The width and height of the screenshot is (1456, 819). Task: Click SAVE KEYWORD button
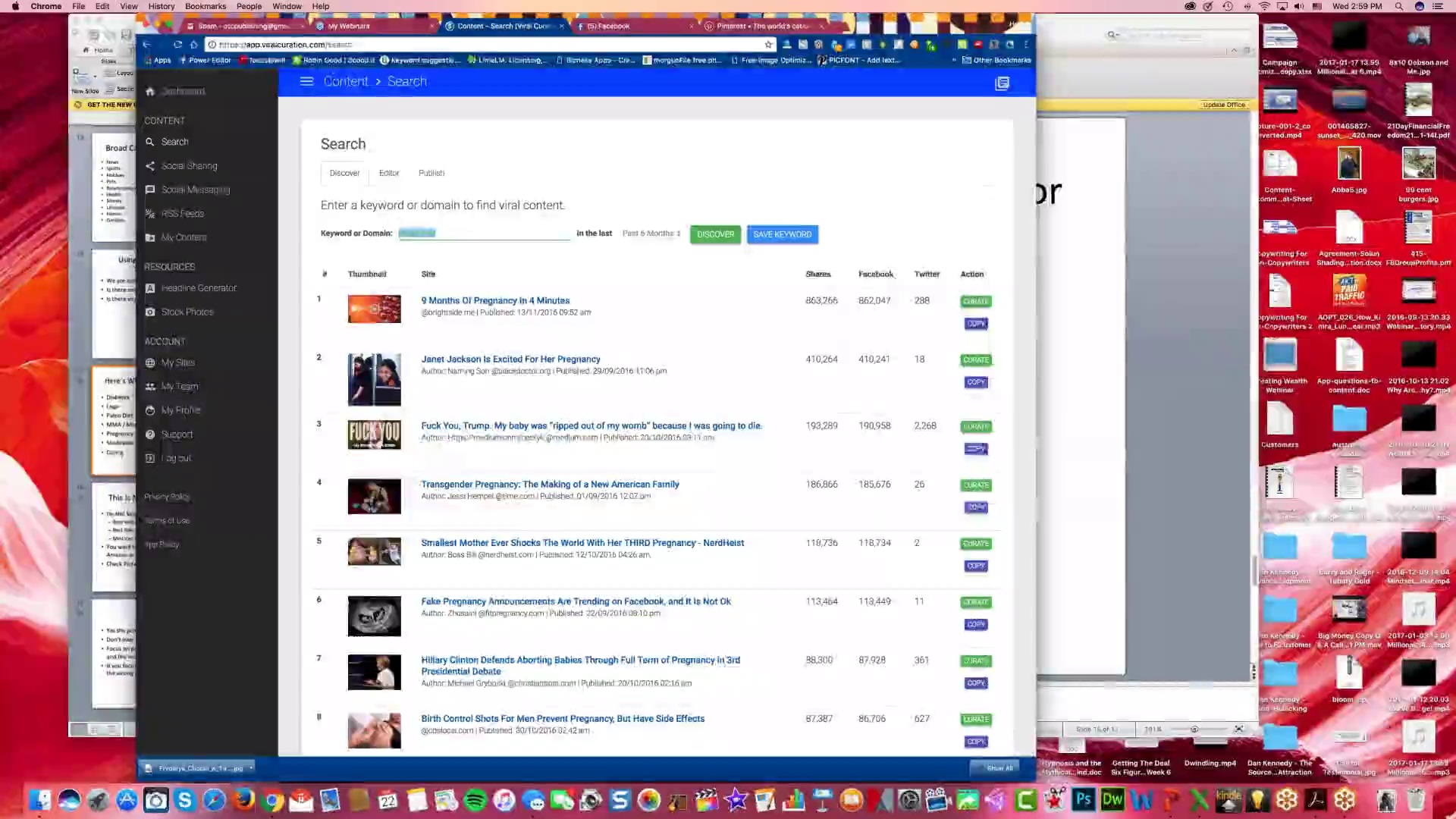pyautogui.click(x=782, y=234)
